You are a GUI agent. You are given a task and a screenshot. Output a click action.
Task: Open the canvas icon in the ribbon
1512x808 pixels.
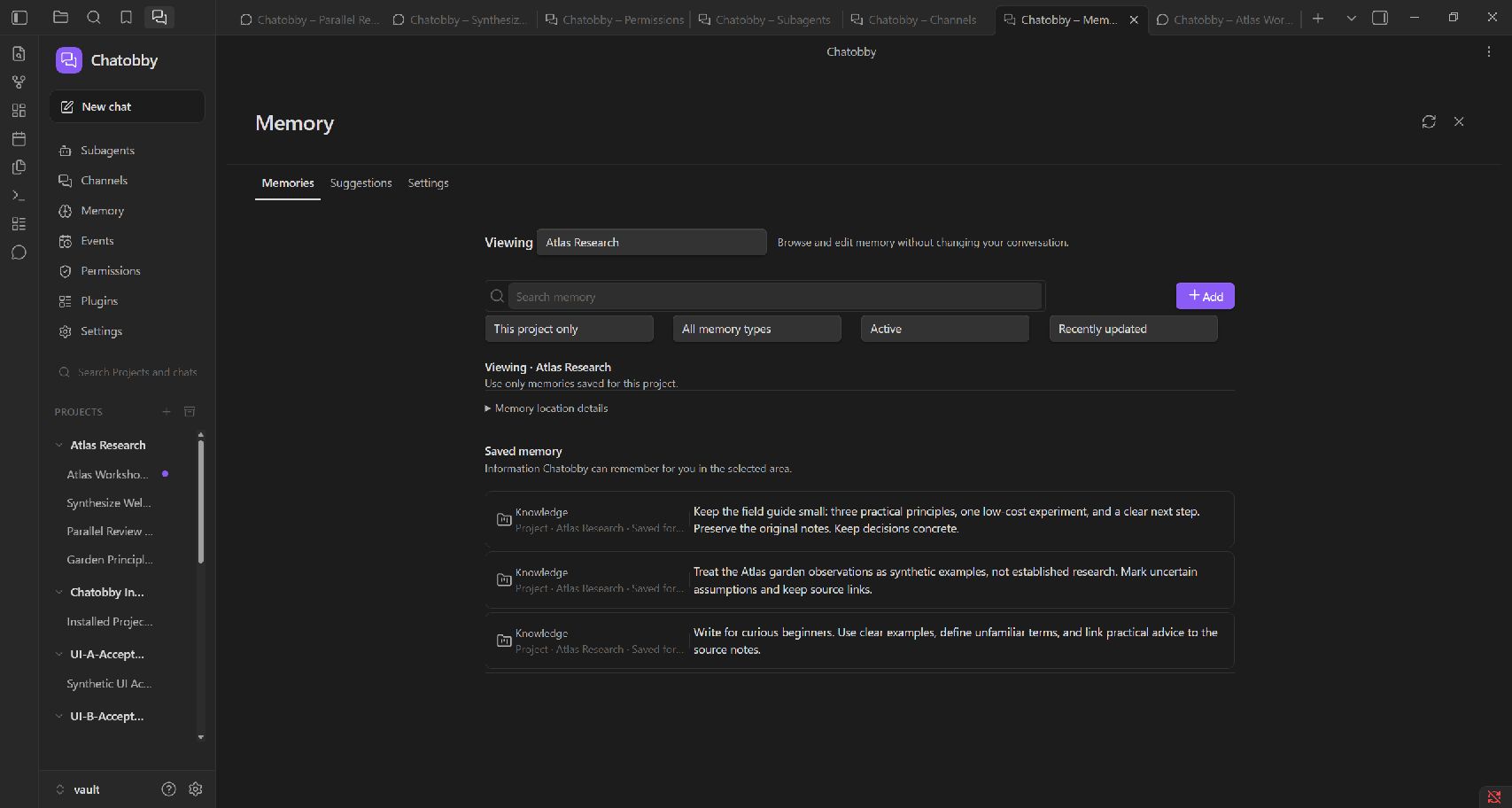pyautogui.click(x=19, y=111)
